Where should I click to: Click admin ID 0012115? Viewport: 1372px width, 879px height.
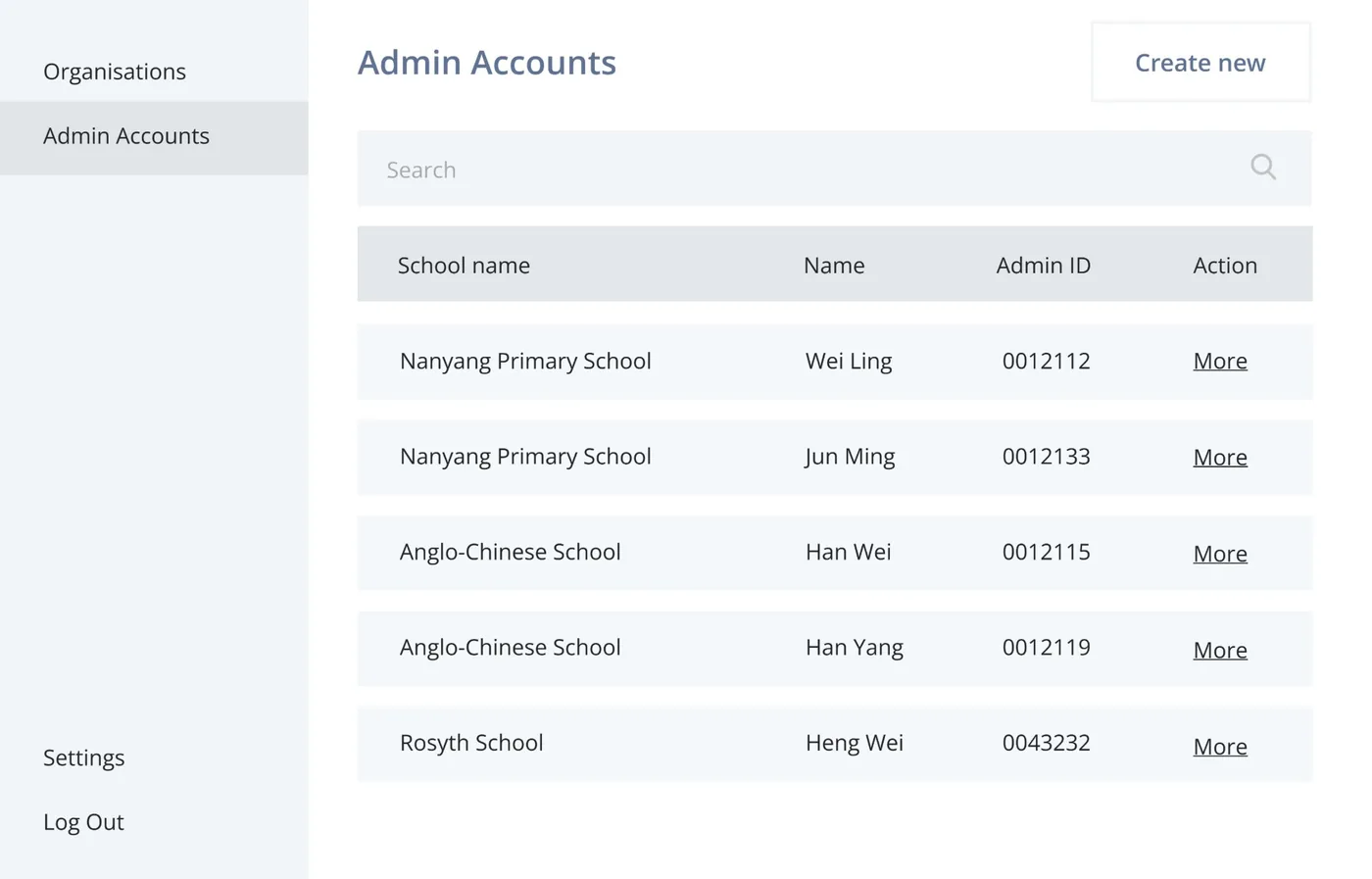pos(1046,552)
